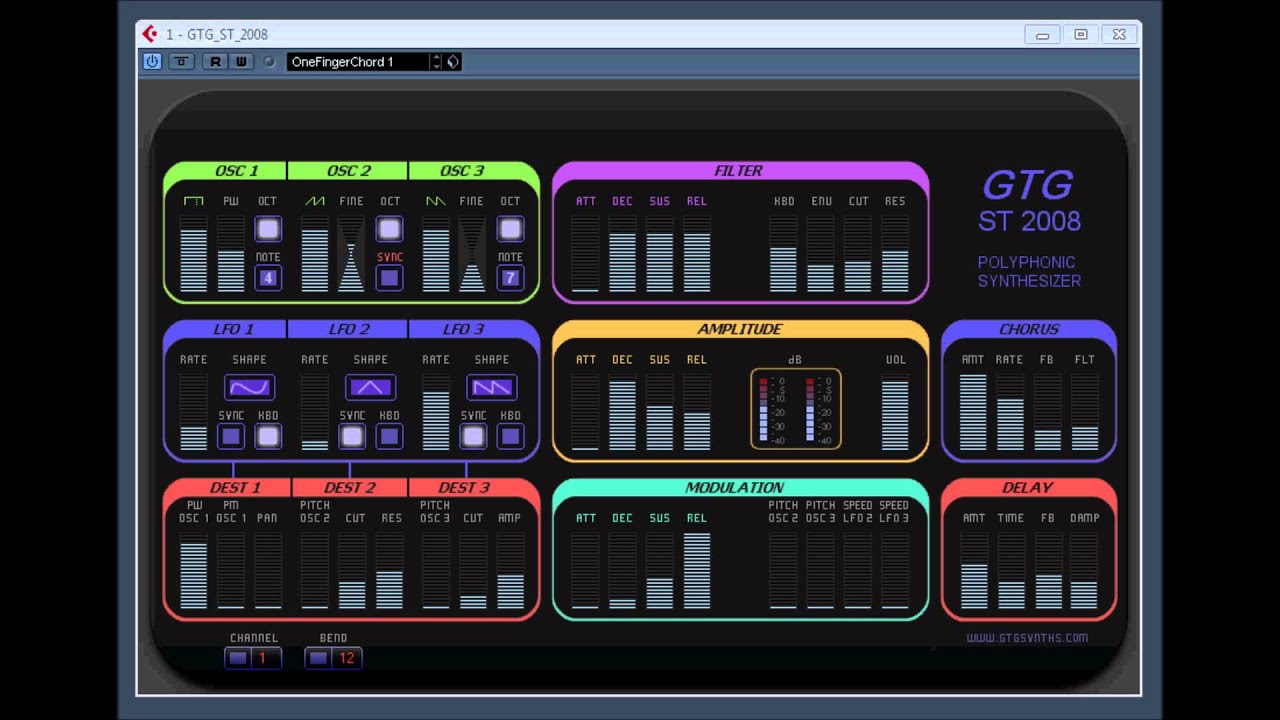This screenshot has height=720, width=1280.
Task: Set the Chorus FLT slider
Action: tap(1085, 412)
